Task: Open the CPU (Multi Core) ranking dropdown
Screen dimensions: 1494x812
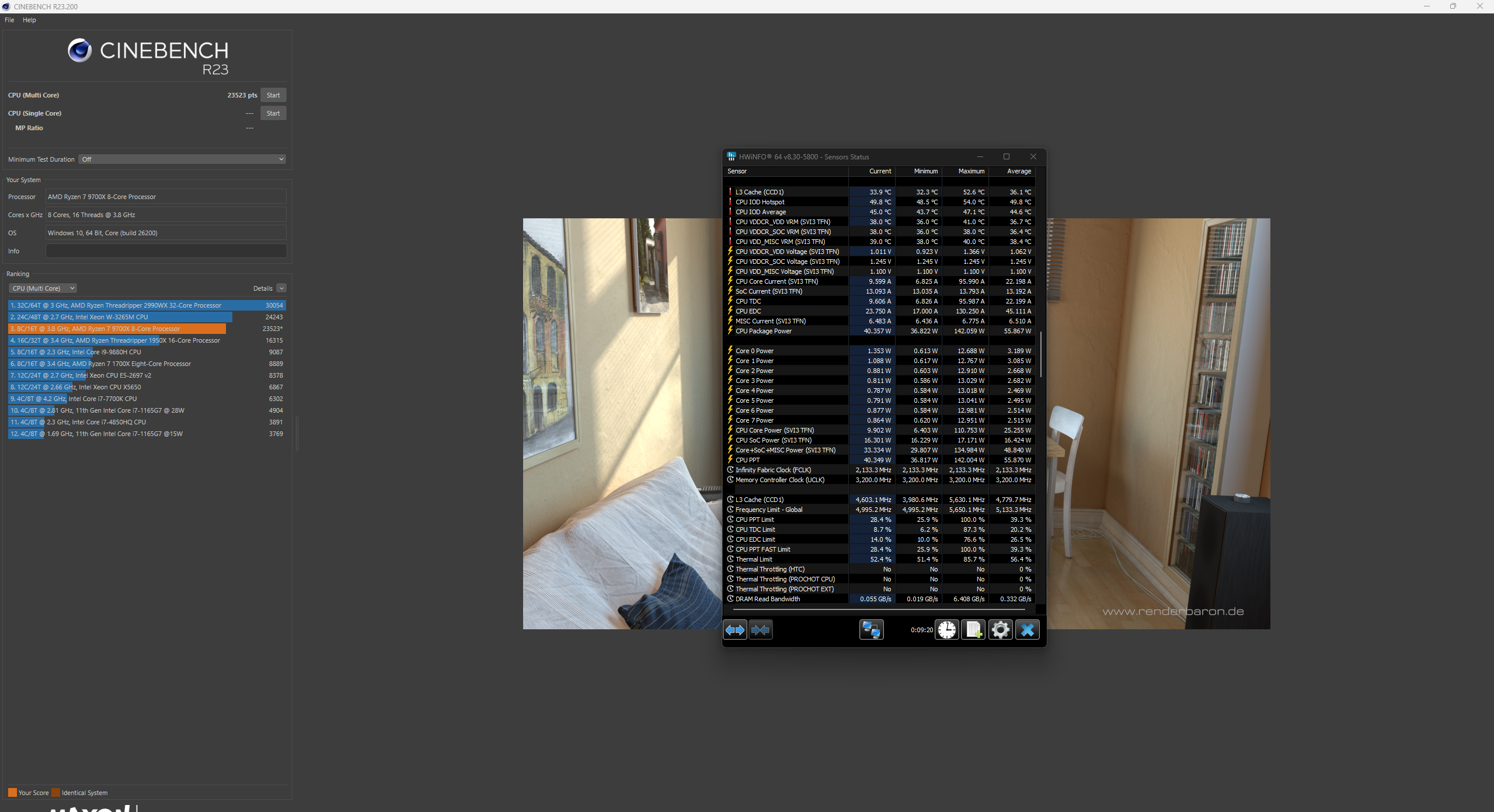Action: (43, 288)
